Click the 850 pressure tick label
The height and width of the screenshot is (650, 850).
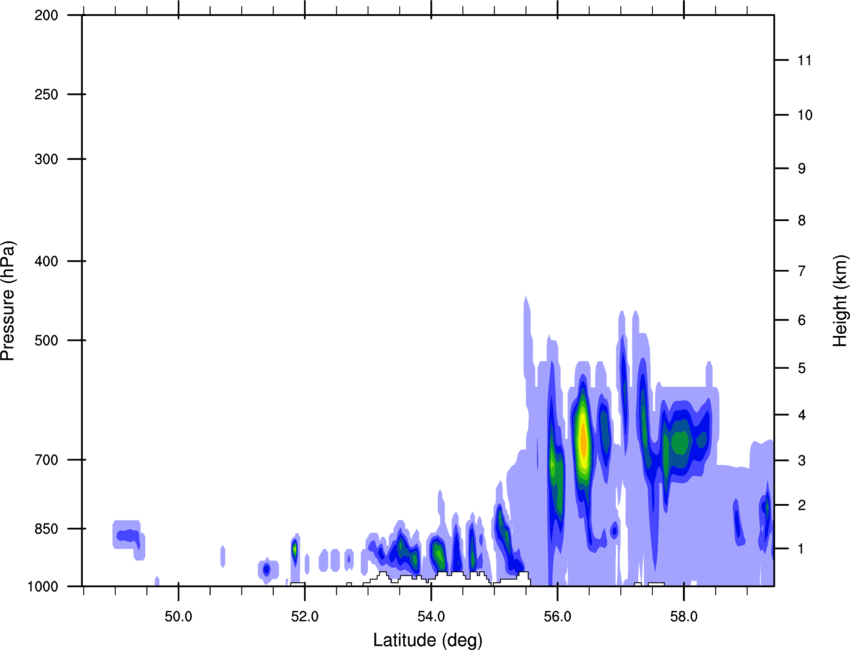pos(46,528)
